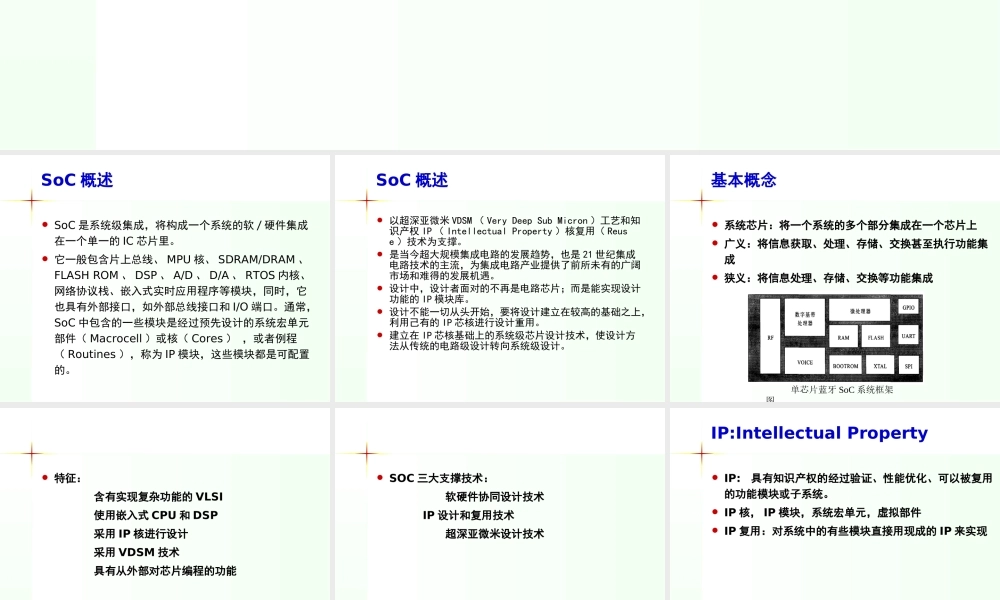Select the RF block in the SoC diagram
This screenshot has height=600, width=1000.
[x=770, y=338]
